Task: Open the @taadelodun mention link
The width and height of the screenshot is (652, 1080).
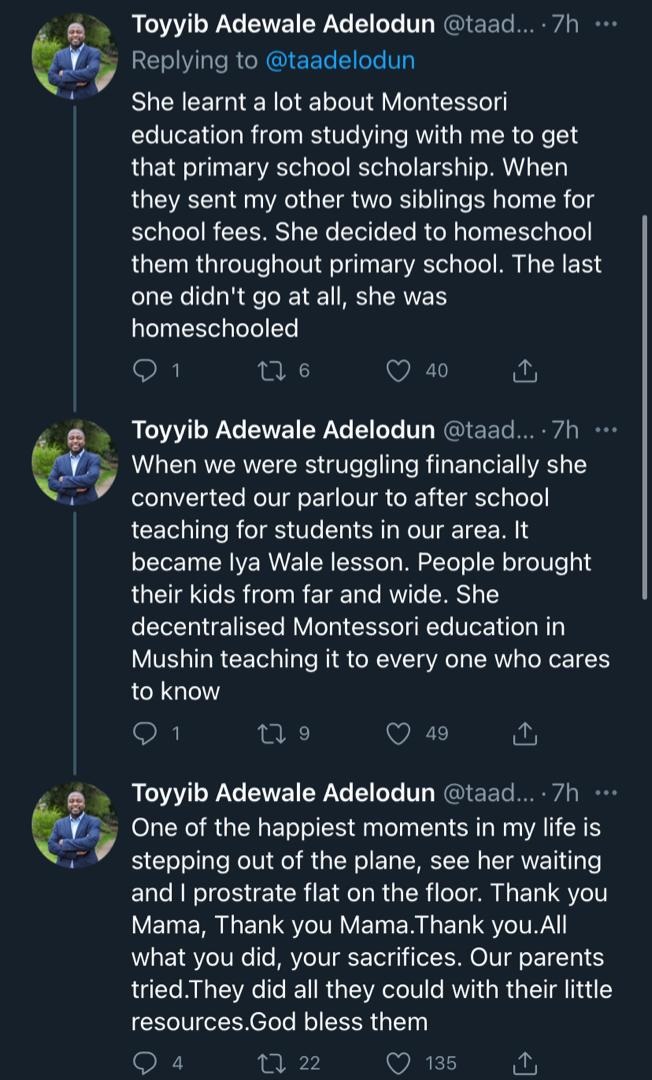Action: tap(340, 61)
